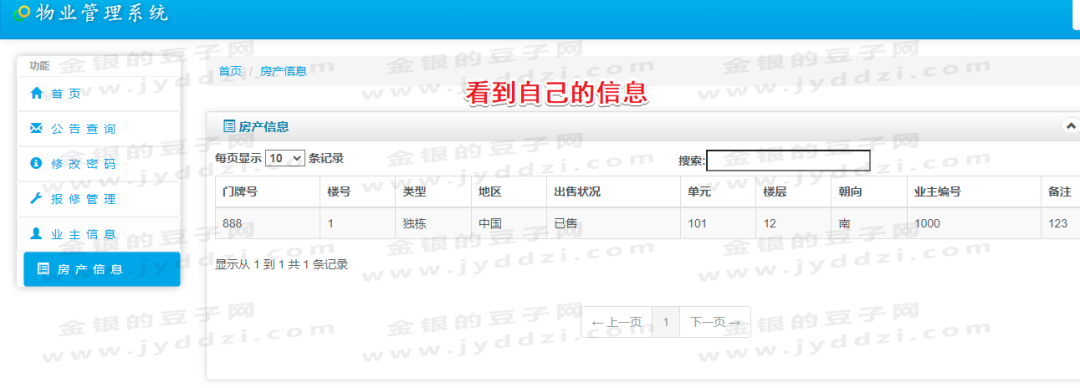Click the 中国 region cell
Screen dimensions: 1080x388
509,223
